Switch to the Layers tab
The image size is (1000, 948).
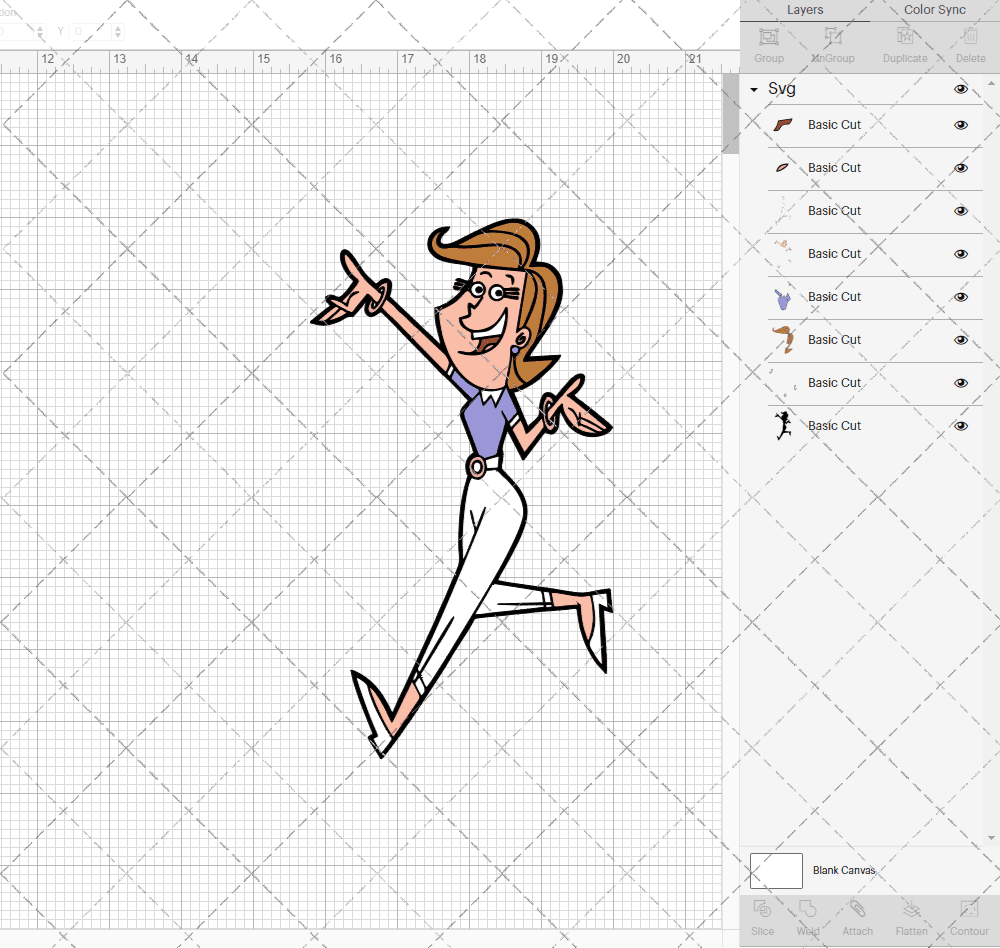pos(805,10)
